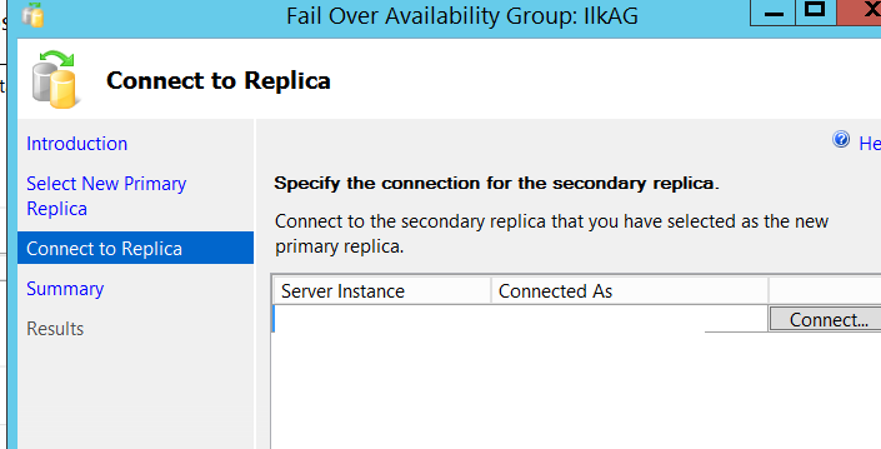Click the greyed Results step
This screenshot has width=881, height=449.
click(x=55, y=328)
